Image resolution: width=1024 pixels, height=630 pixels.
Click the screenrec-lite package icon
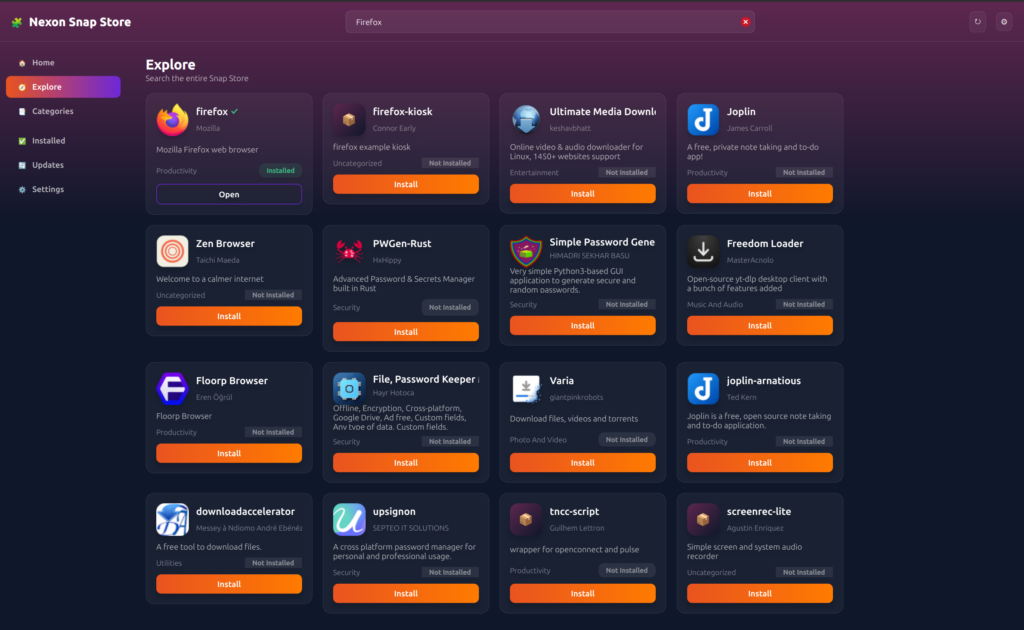click(x=703, y=519)
